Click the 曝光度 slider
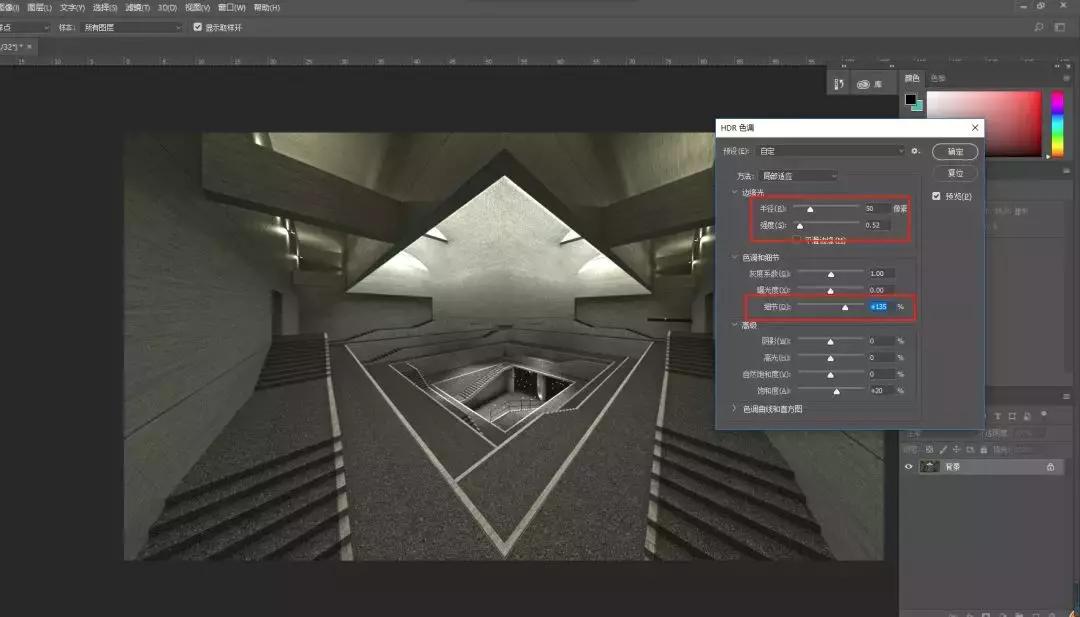 831,289
